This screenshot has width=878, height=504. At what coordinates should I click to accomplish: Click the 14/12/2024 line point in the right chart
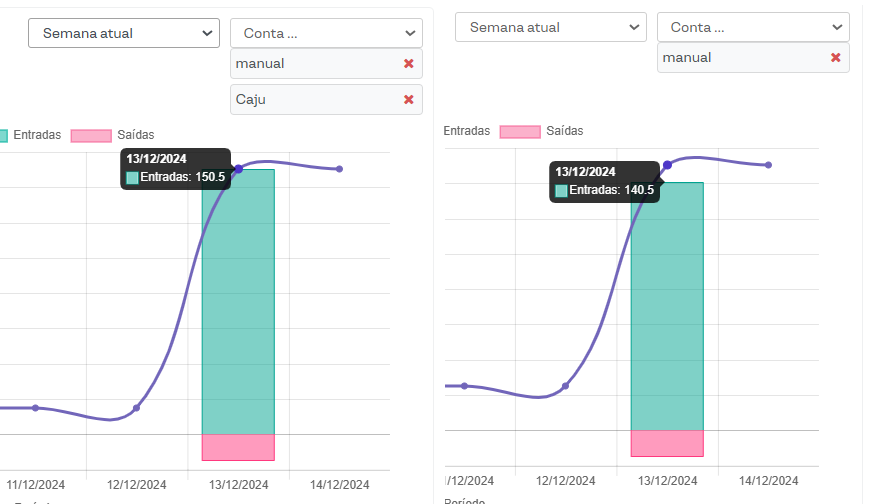click(x=768, y=165)
